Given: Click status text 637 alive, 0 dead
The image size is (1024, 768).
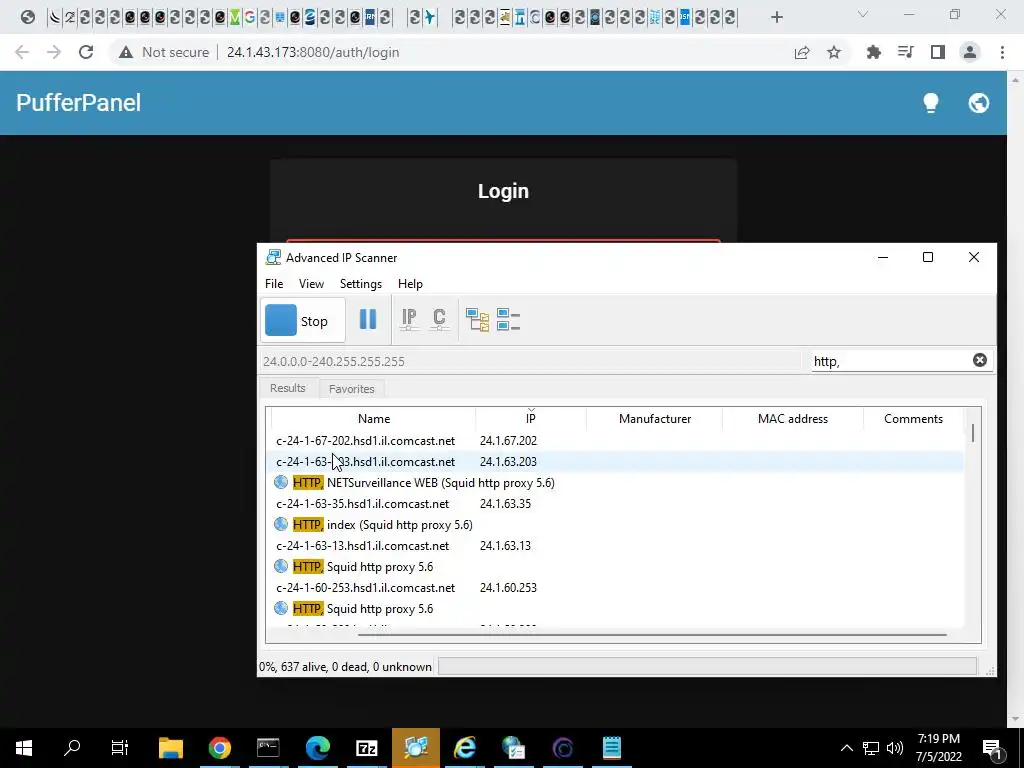Looking at the screenshot, I should click(x=345, y=667).
